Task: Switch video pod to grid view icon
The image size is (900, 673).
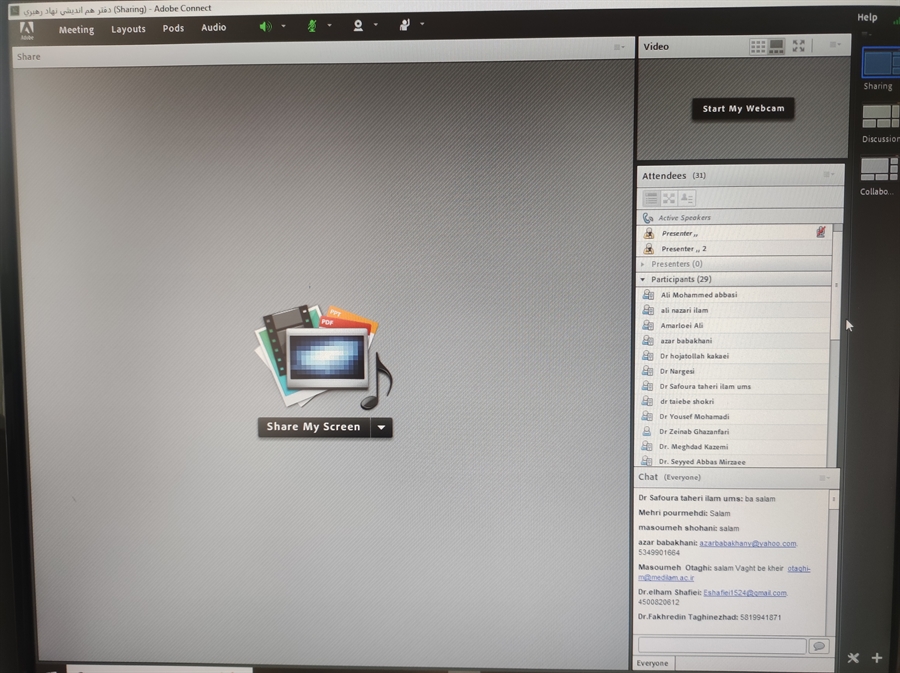Action: coord(758,46)
